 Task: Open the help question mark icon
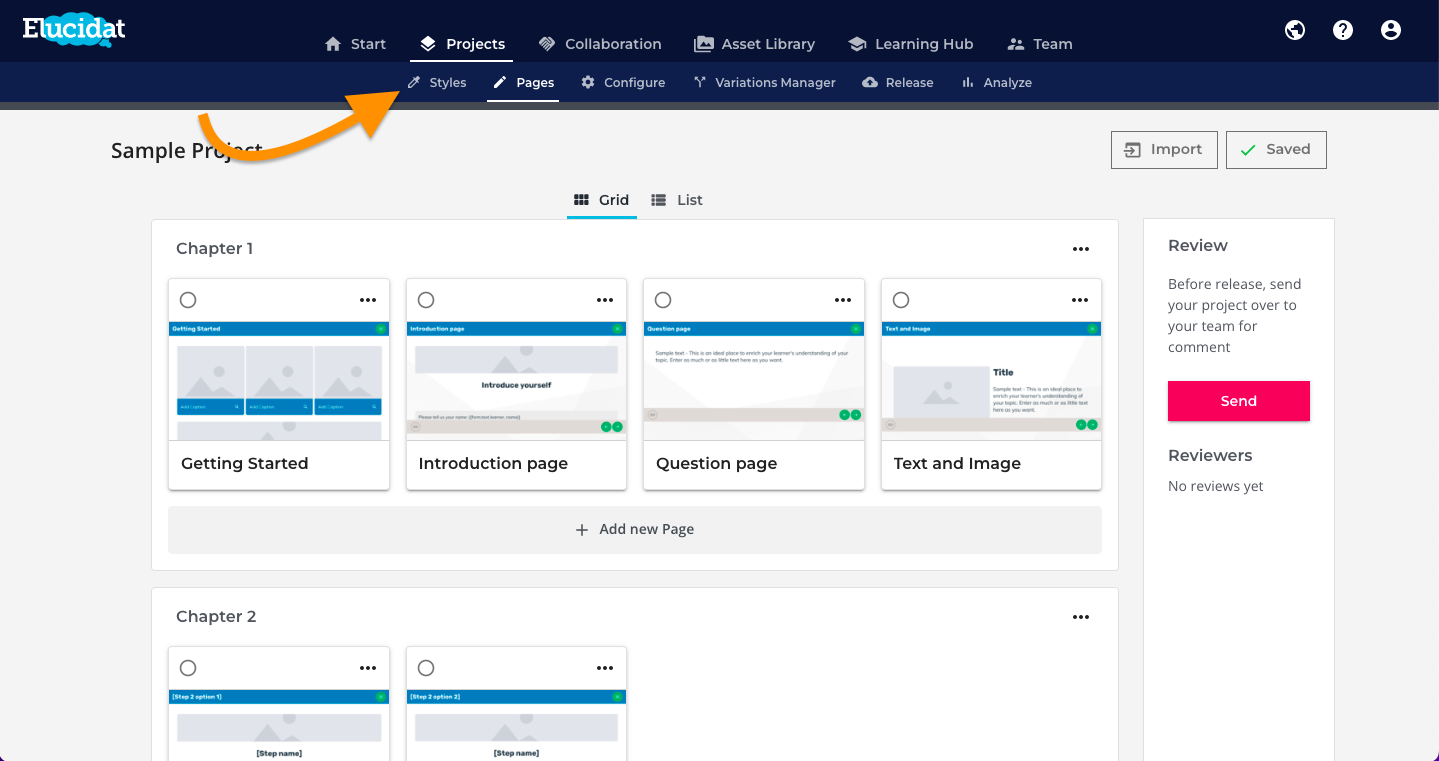[x=1343, y=30]
